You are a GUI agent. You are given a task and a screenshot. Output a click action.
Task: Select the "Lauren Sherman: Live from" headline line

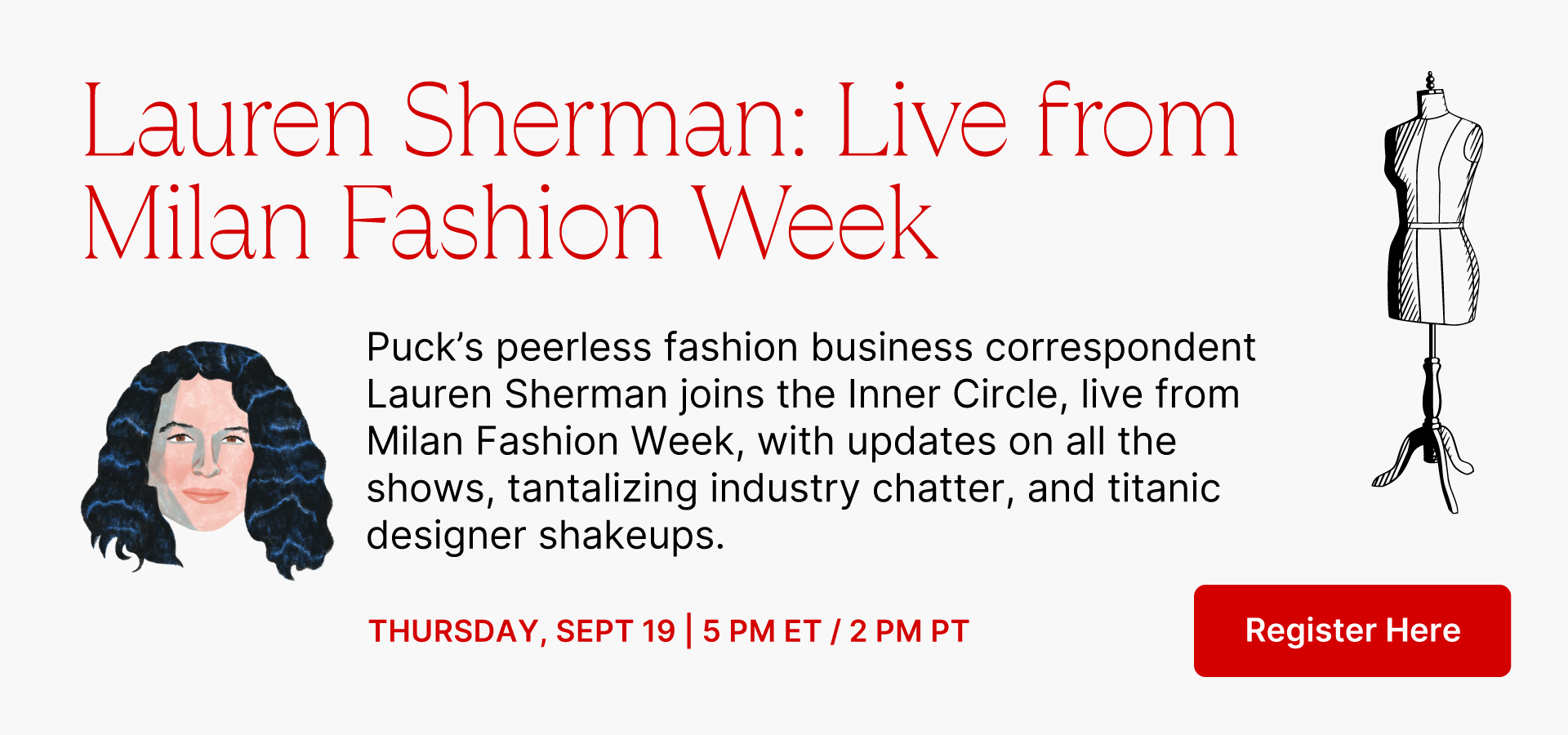point(661,121)
